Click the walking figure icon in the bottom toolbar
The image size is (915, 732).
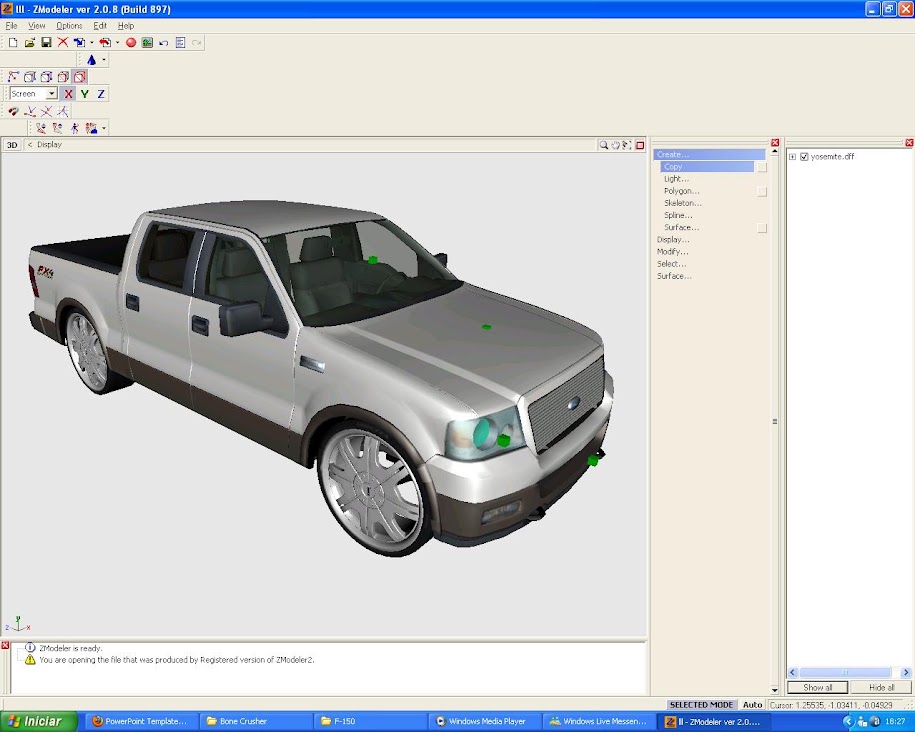pos(75,128)
